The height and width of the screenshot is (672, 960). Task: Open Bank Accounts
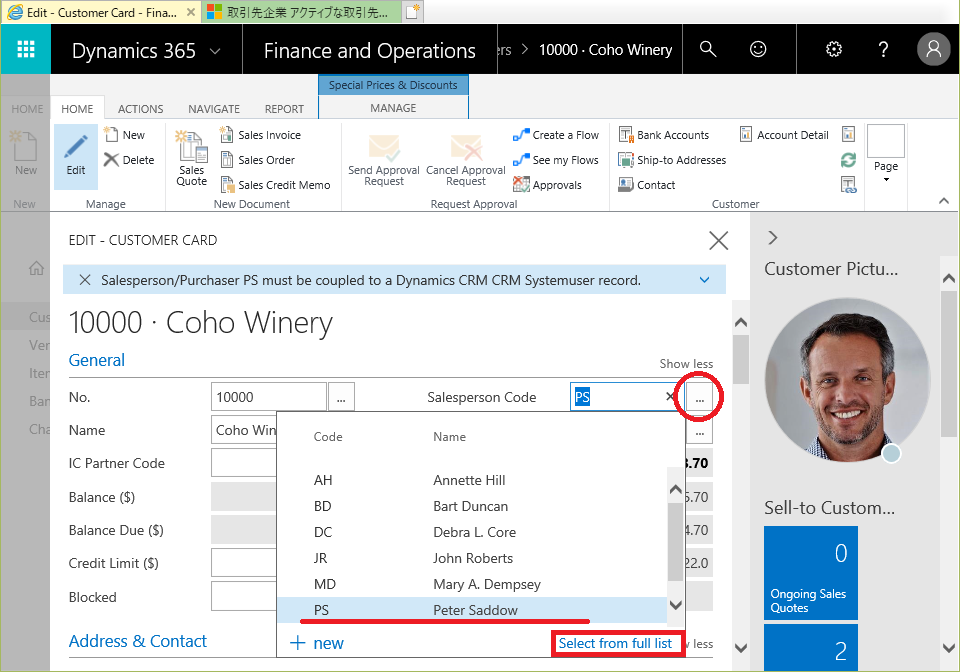coord(664,135)
